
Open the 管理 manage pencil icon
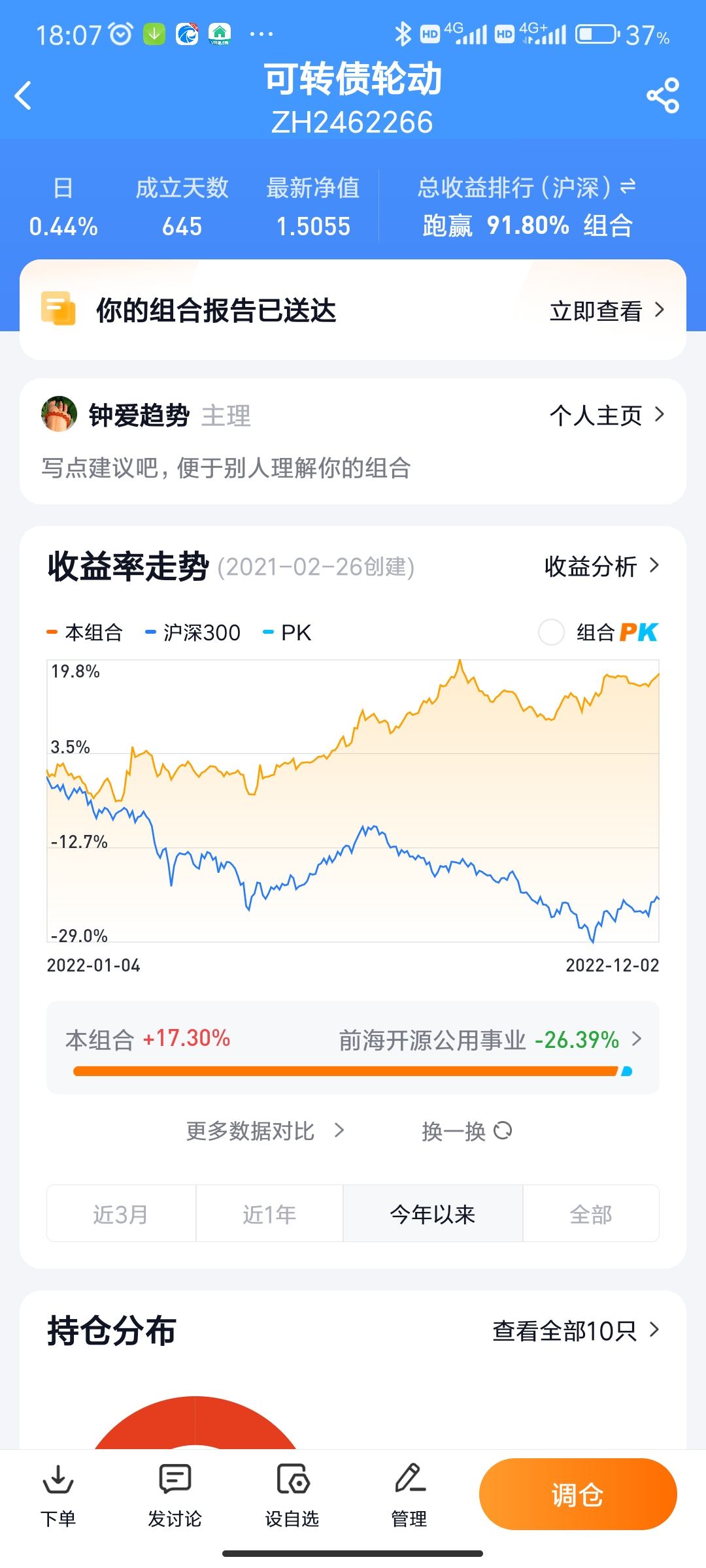[409, 1480]
